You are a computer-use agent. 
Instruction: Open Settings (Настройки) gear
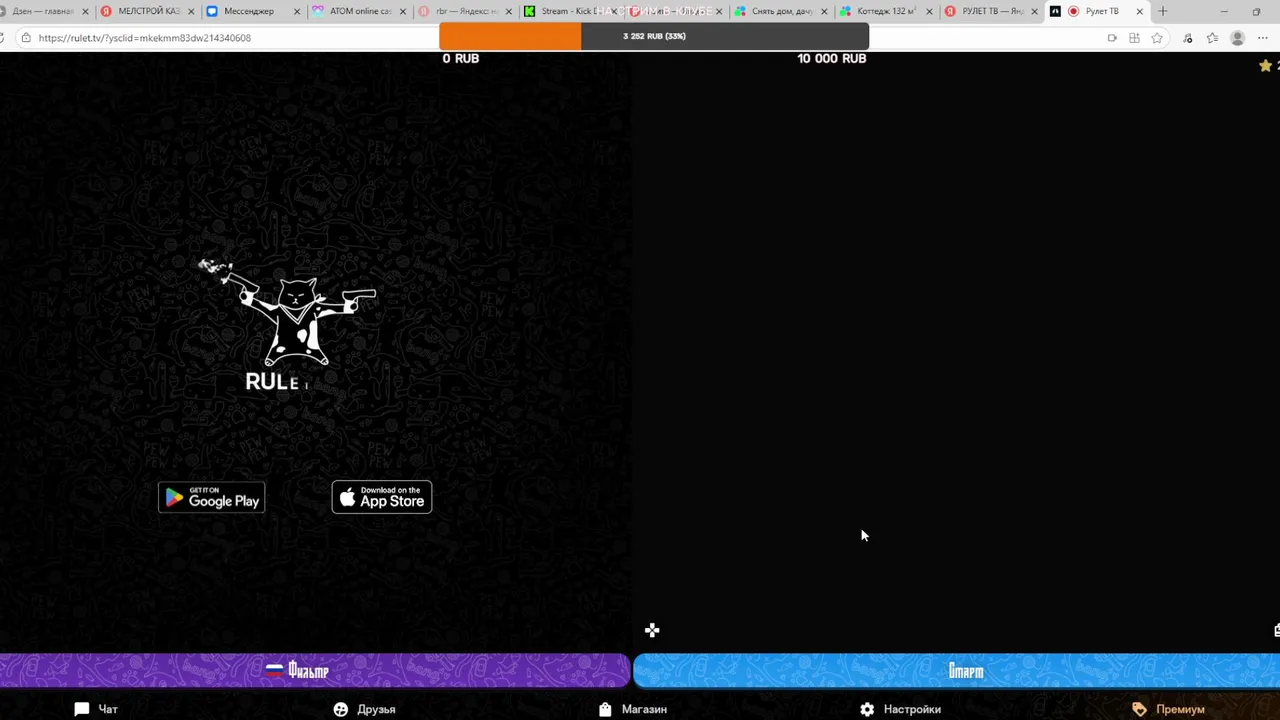[900, 709]
